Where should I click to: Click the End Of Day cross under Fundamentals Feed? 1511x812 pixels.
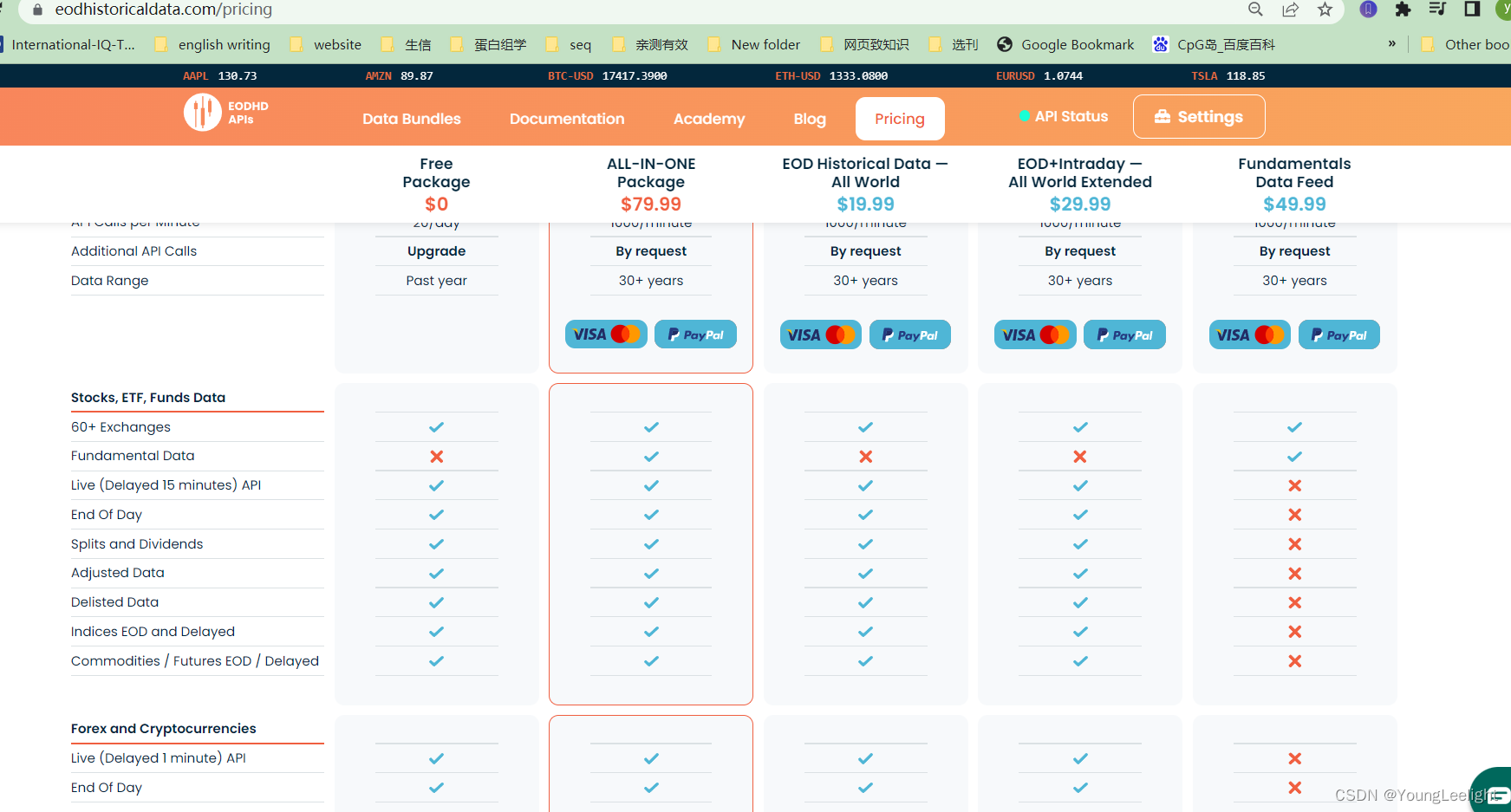(1295, 515)
